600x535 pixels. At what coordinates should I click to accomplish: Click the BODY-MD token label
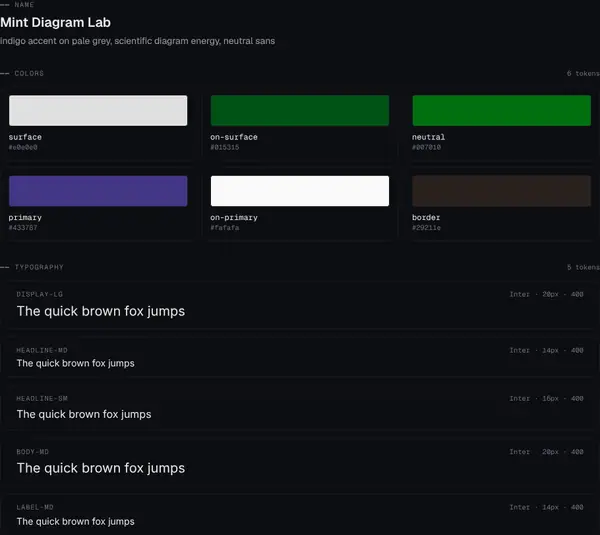(33, 452)
